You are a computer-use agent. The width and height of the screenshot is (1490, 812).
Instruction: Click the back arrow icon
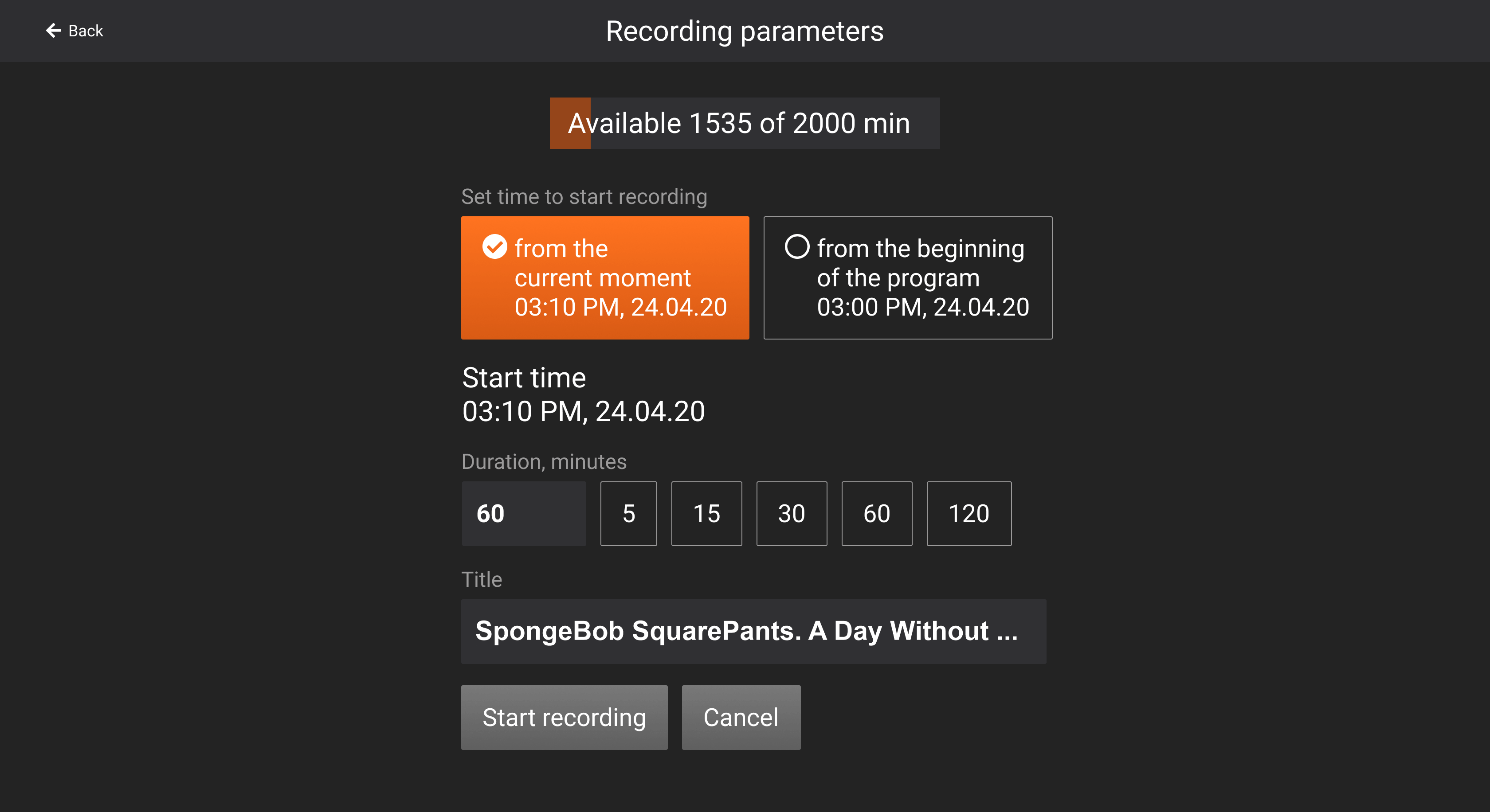pos(54,31)
